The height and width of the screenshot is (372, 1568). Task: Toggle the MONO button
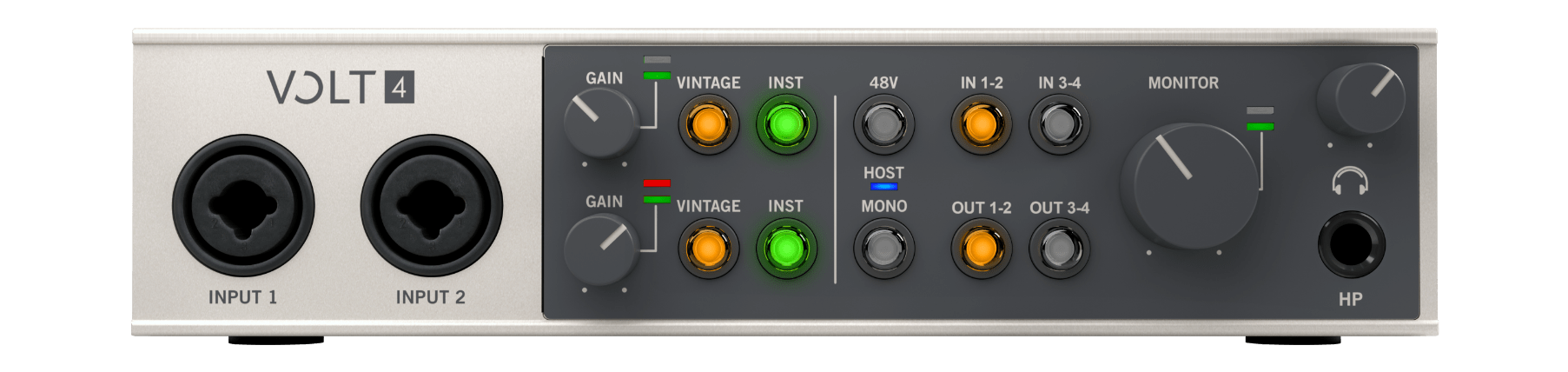pyautogui.click(x=883, y=249)
